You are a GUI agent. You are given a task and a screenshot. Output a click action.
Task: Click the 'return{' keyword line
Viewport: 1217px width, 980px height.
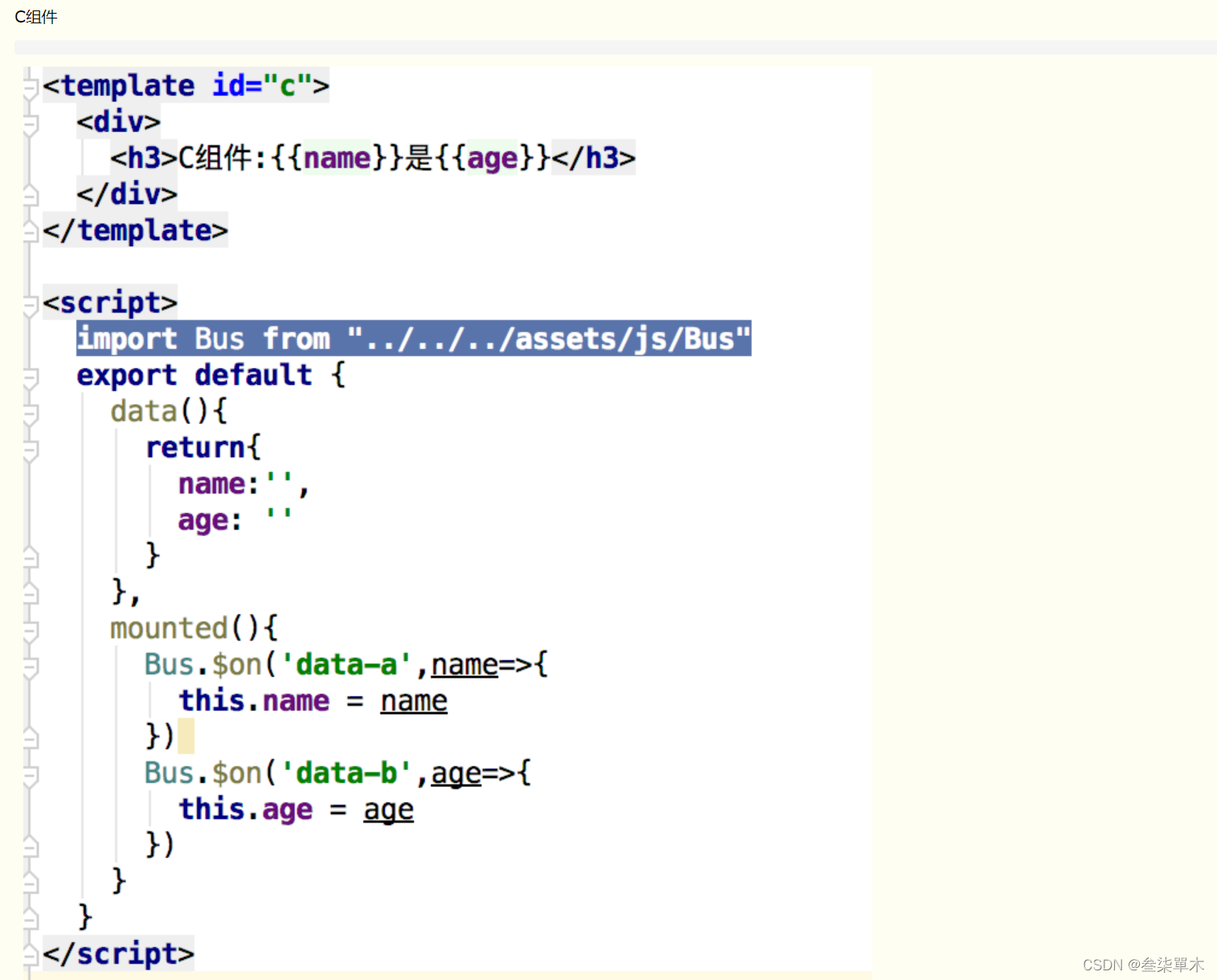(203, 447)
